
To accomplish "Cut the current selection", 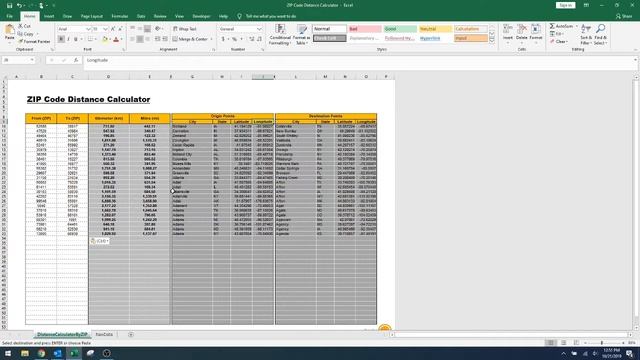I will click(24, 26).
